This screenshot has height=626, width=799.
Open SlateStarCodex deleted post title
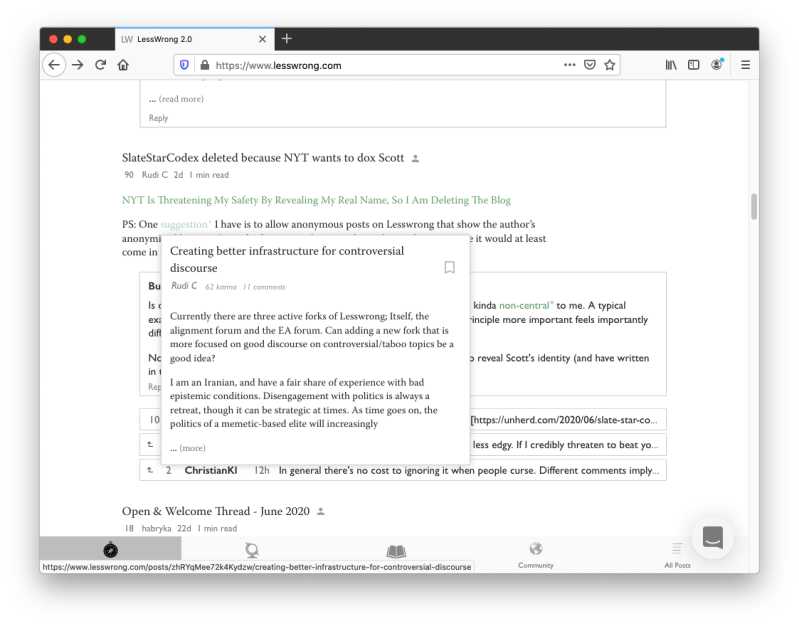point(263,158)
